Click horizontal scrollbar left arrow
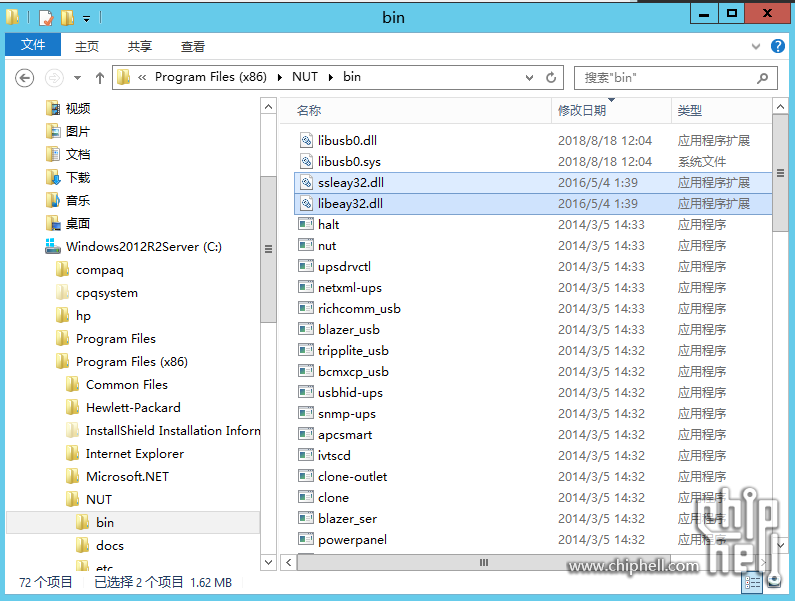Screen dimensions: 795x601 [288, 562]
